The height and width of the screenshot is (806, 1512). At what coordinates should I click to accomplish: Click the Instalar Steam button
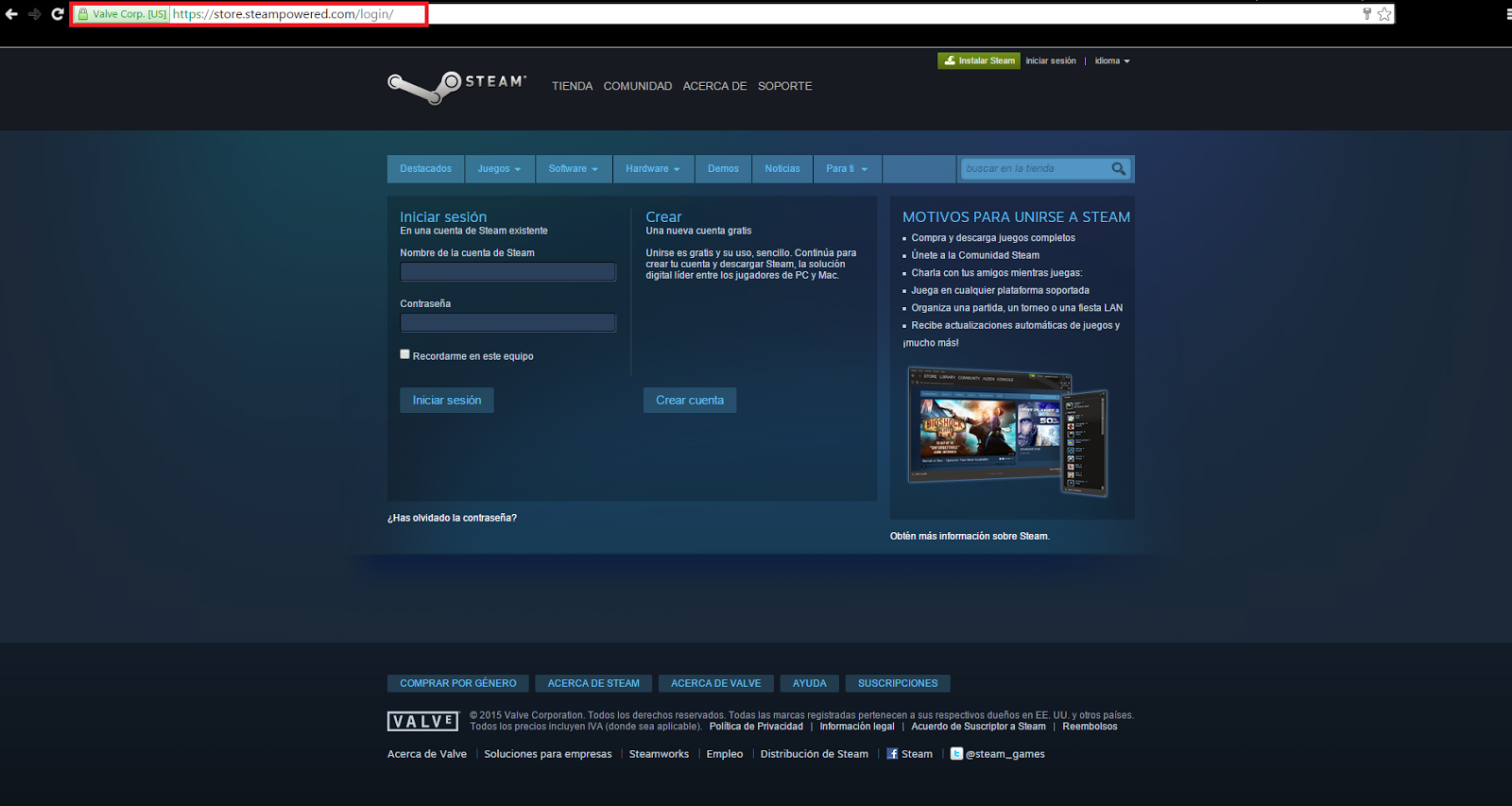click(x=979, y=60)
